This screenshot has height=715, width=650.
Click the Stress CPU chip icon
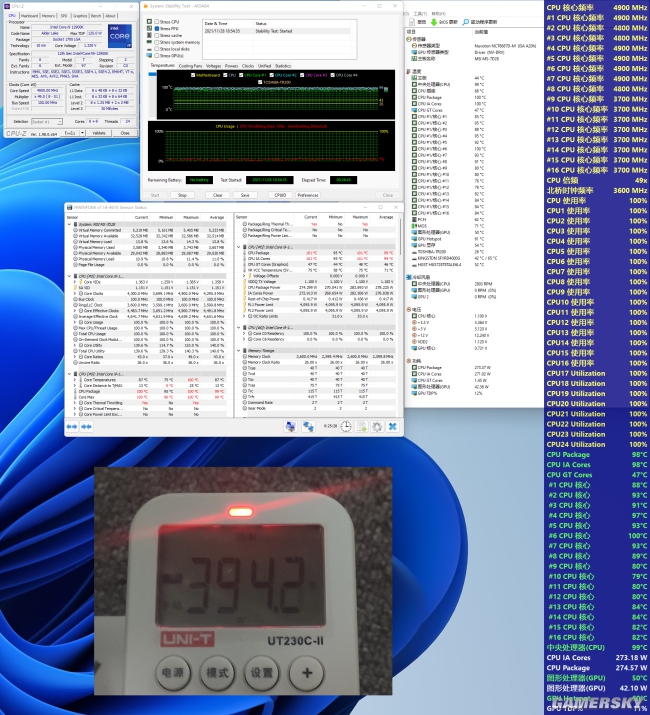(149, 21)
